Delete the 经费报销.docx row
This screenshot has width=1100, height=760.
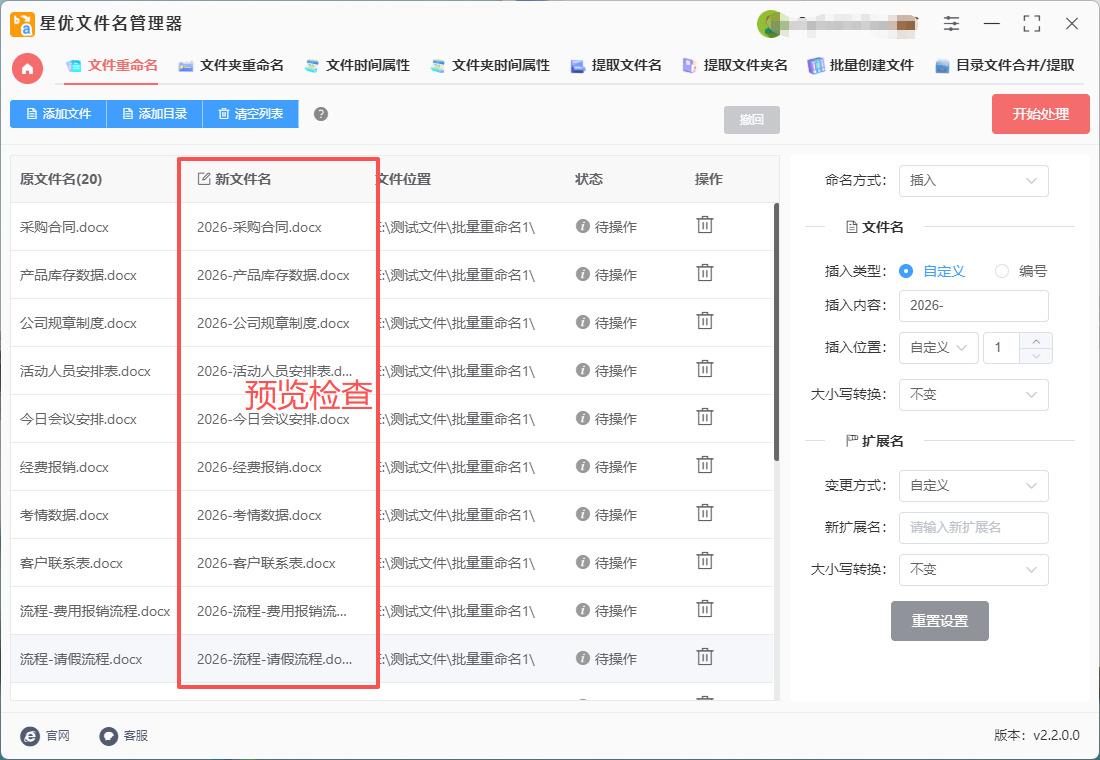click(x=704, y=465)
